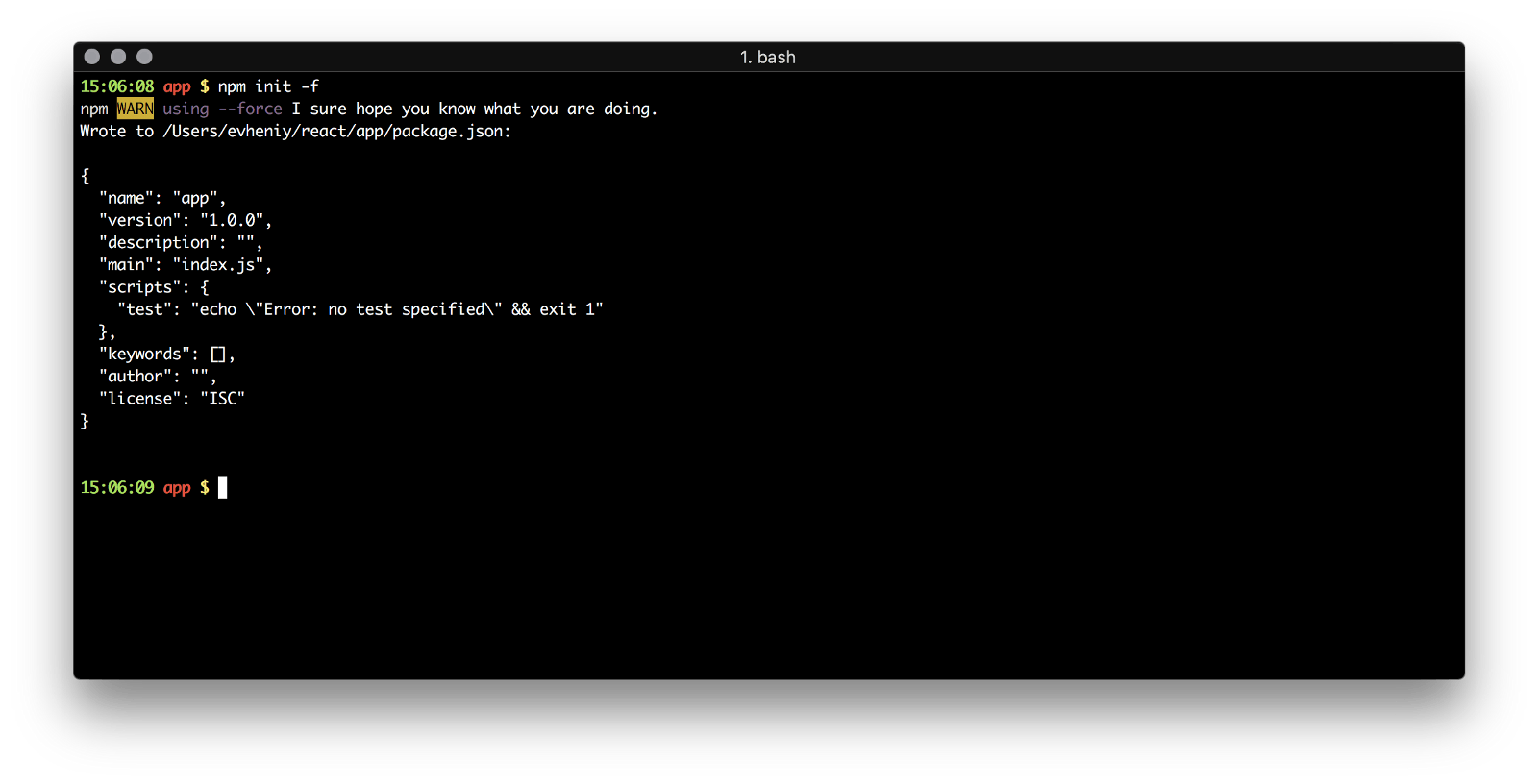
Task: Click the leftmost close window button
Action: pyautogui.click(x=92, y=57)
